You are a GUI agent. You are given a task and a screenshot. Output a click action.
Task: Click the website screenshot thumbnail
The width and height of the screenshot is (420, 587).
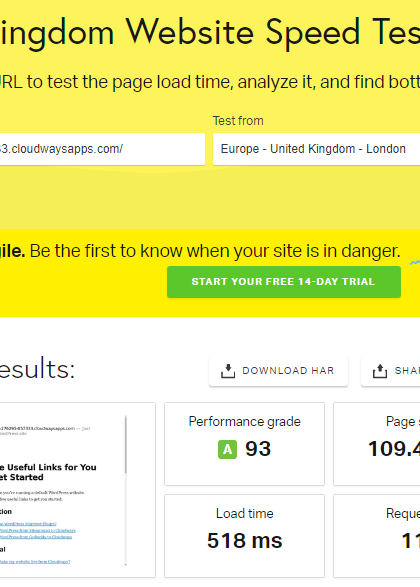click(77, 490)
